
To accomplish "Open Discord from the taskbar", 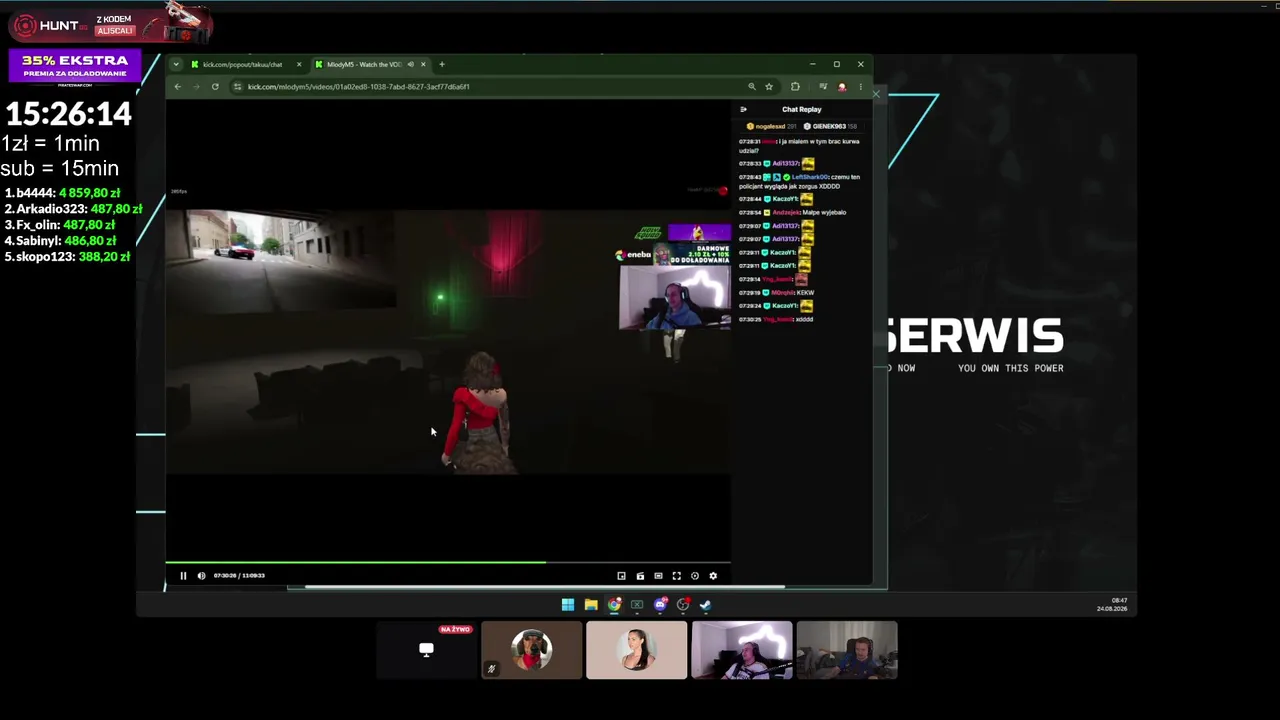I will click(660, 604).
